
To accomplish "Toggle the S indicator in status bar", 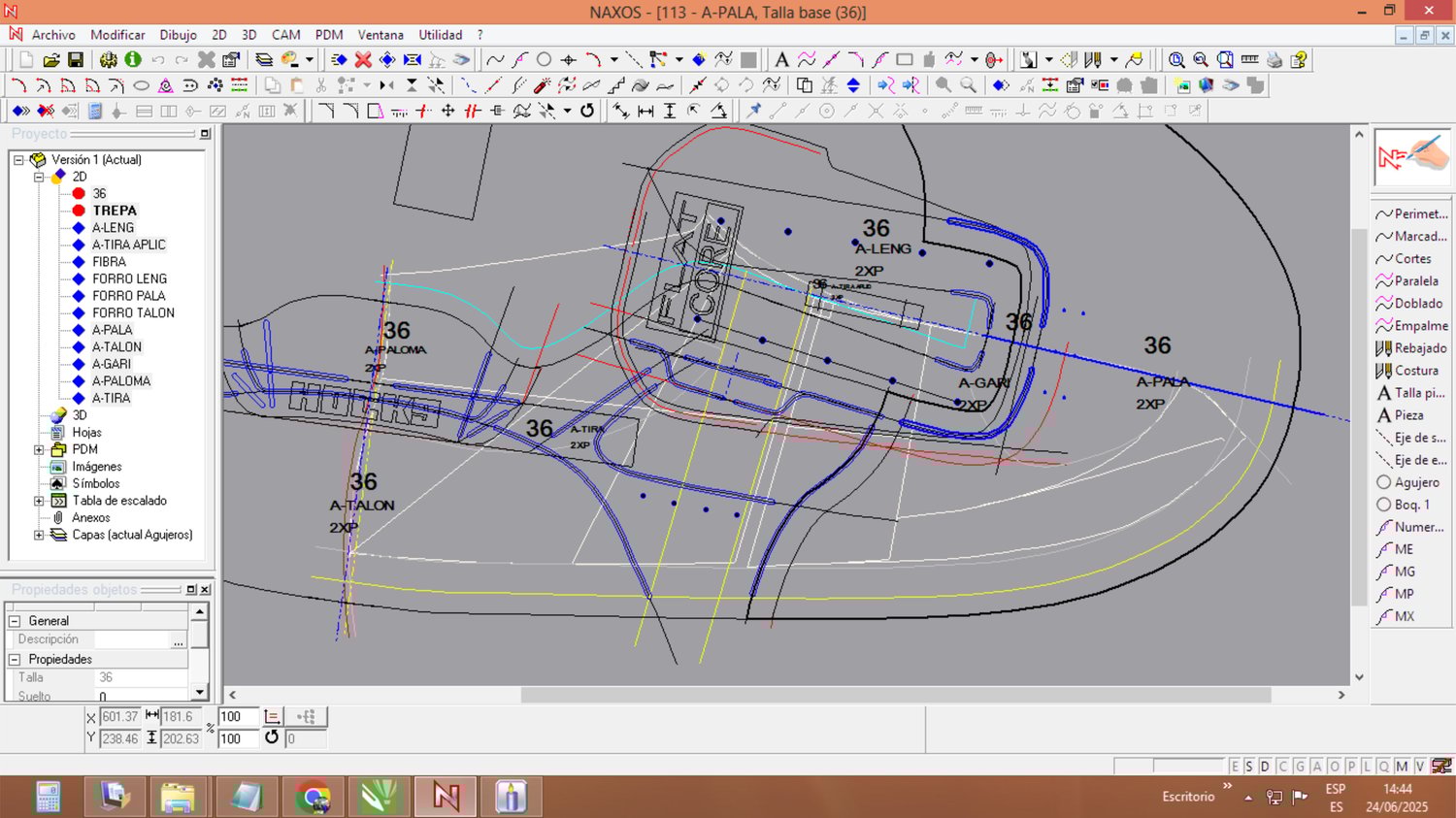I will pos(1249,767).
